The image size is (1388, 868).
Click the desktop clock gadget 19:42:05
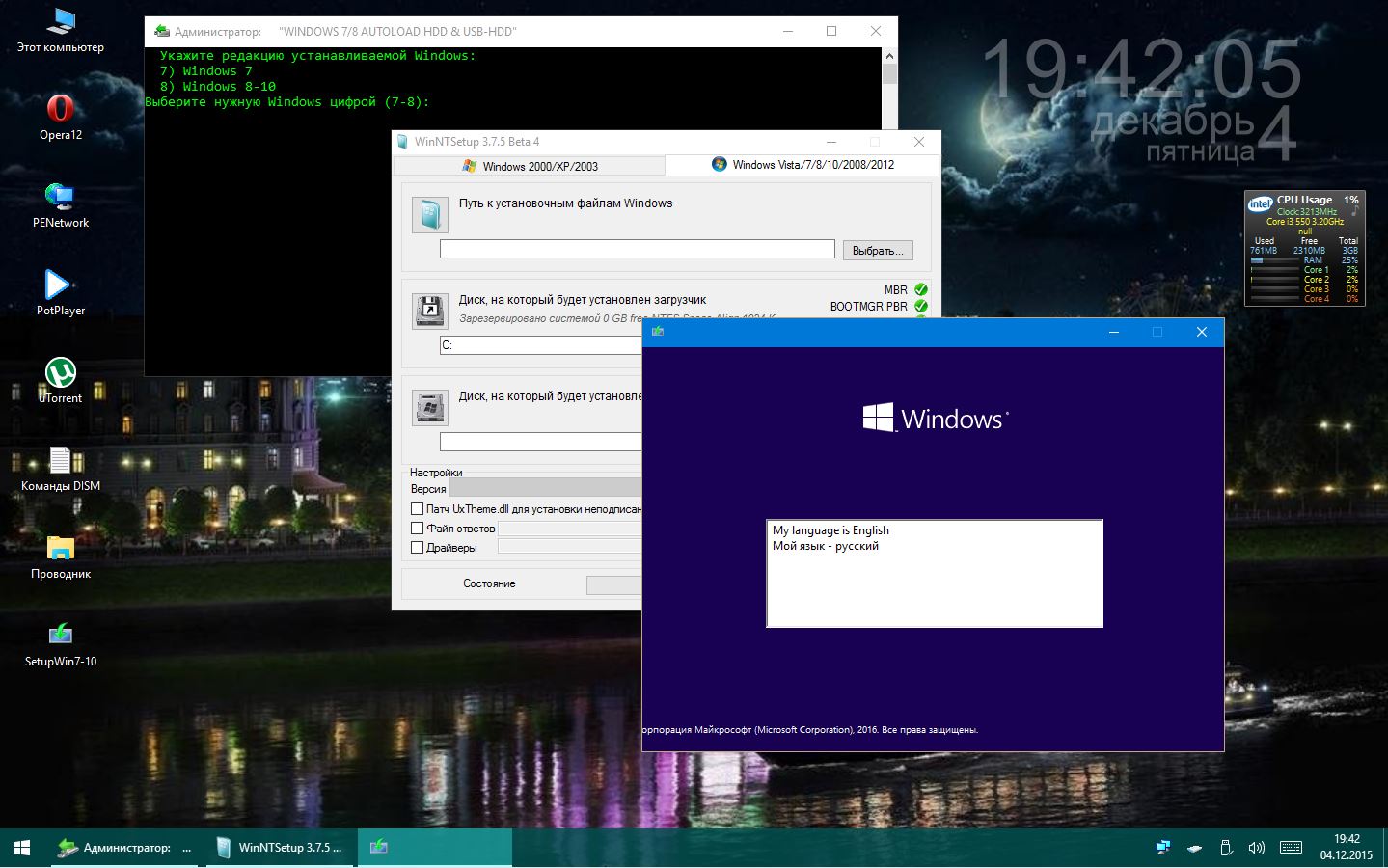coord(1142,69)
